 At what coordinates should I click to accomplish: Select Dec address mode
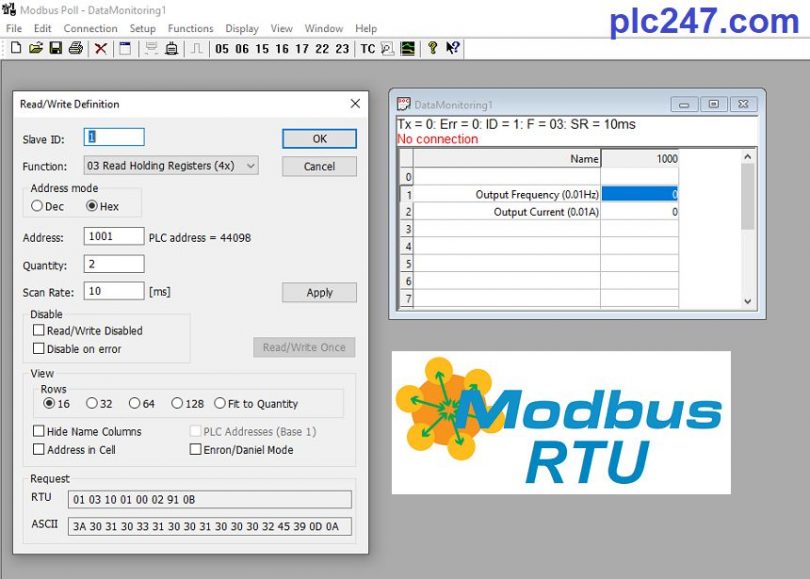click(37, 206)
